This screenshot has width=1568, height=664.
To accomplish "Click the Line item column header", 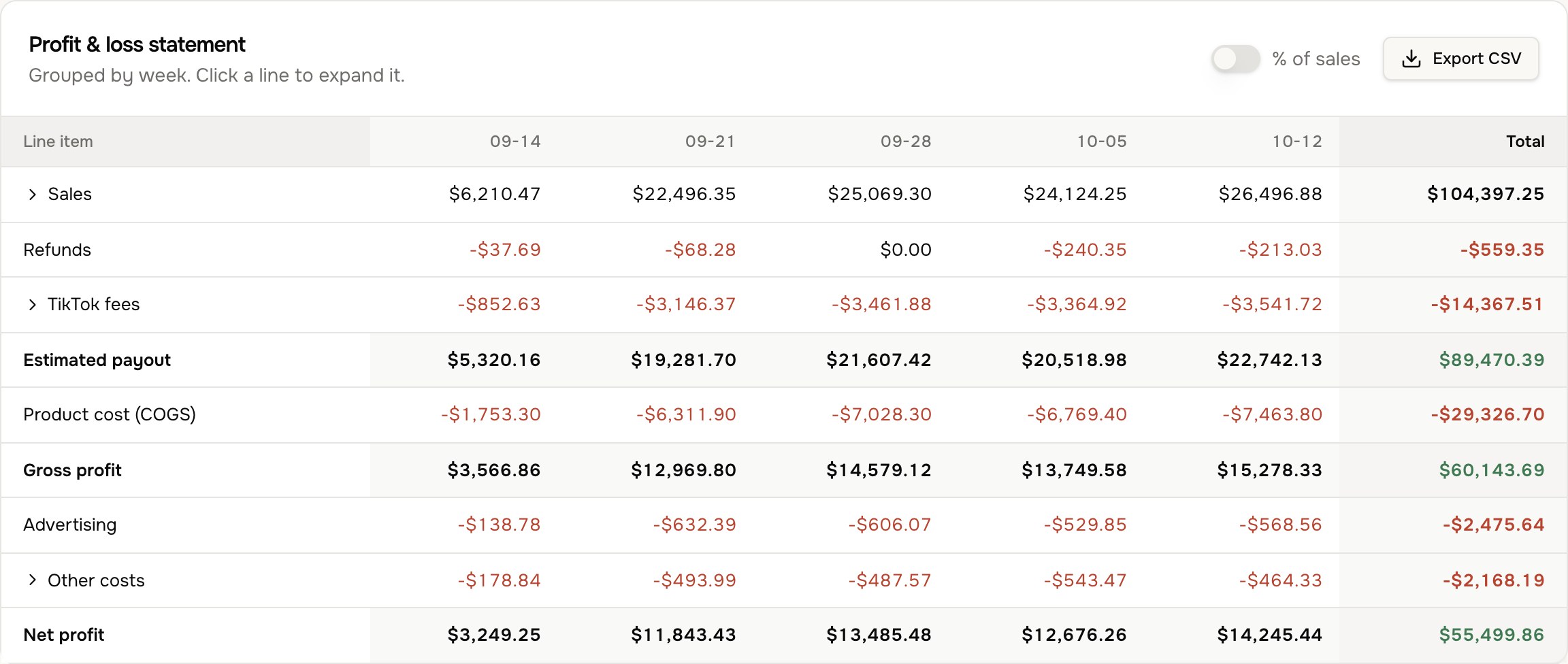I will tap(58, 142).
